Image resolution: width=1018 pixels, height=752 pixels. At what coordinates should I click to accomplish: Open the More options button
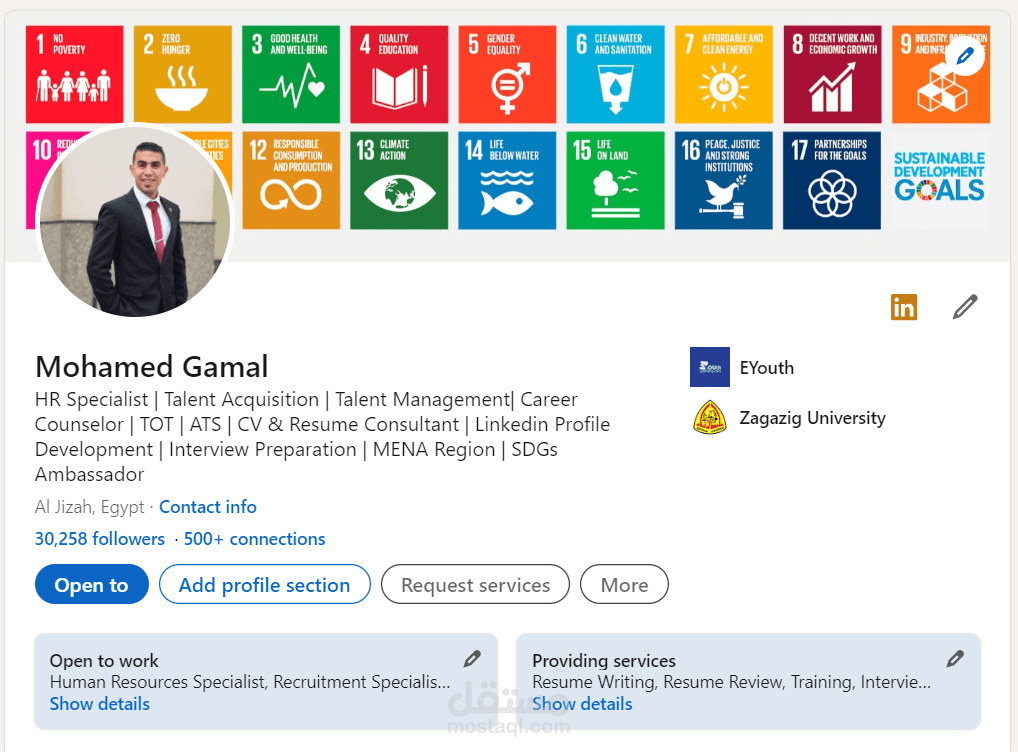(624, 584)
